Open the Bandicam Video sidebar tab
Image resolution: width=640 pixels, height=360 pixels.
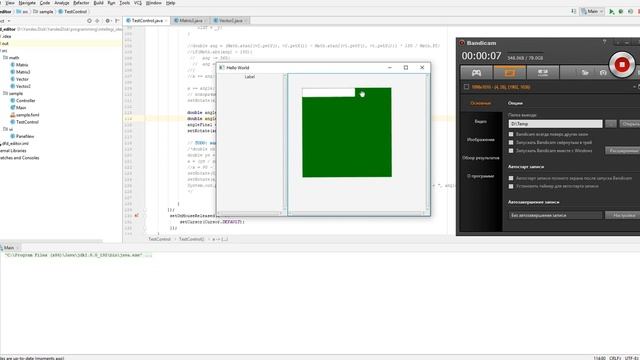point(480,122)
